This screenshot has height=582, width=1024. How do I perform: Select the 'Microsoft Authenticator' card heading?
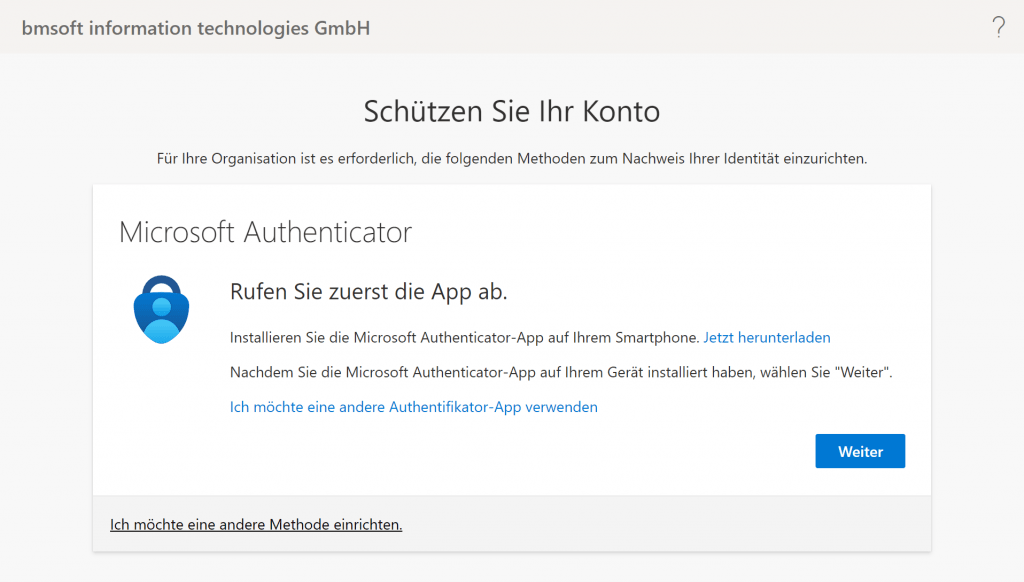point(265,232)
